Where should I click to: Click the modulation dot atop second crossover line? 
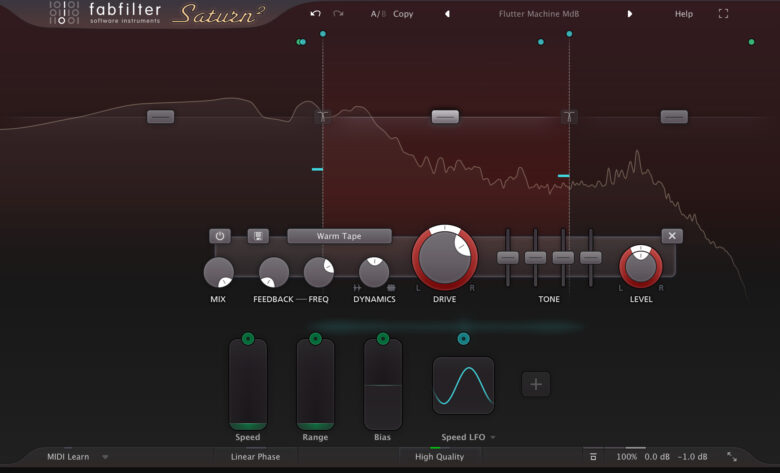[569, 34]
